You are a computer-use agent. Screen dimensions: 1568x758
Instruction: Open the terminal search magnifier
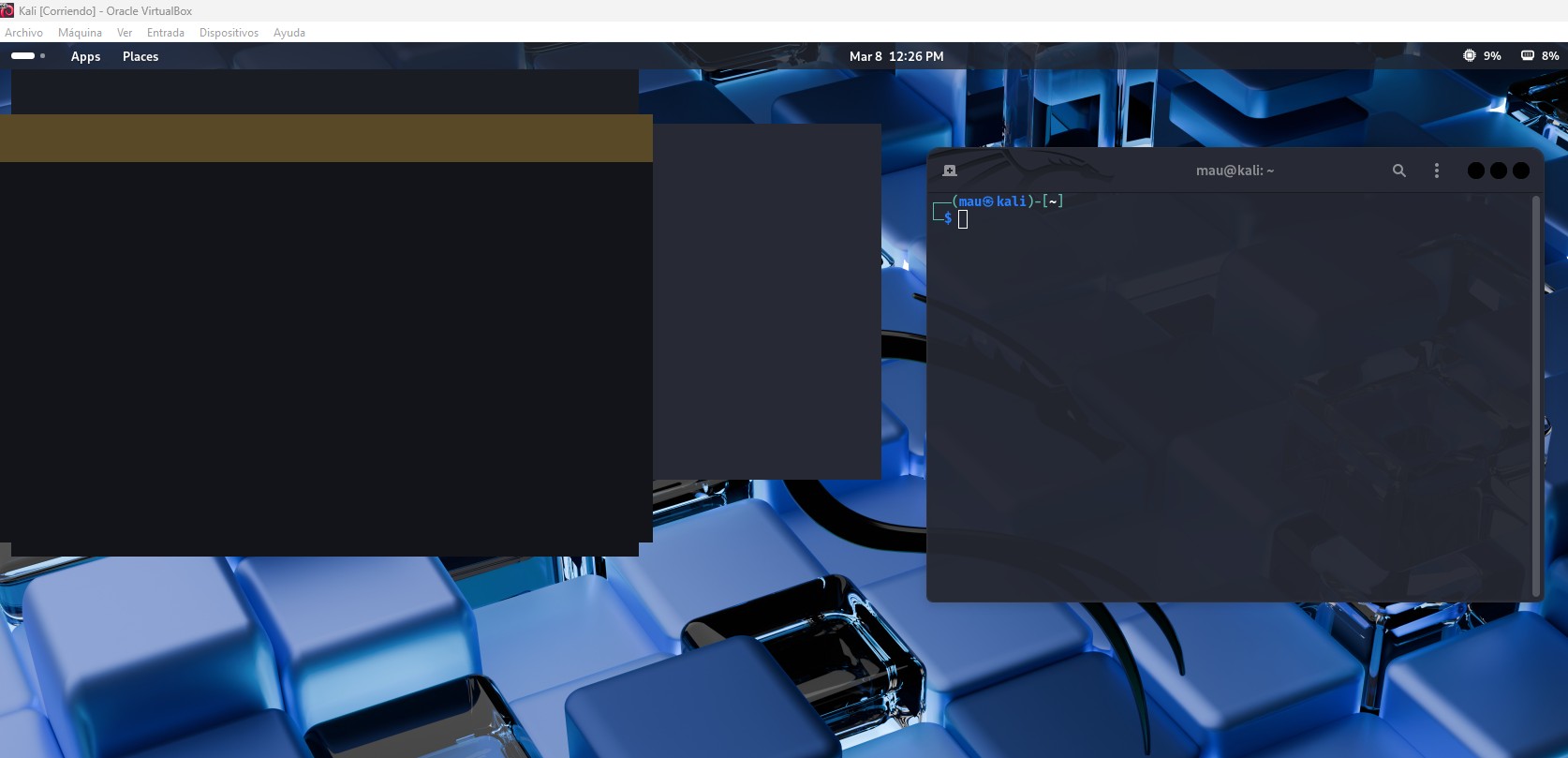click(x=1399, y=171)
